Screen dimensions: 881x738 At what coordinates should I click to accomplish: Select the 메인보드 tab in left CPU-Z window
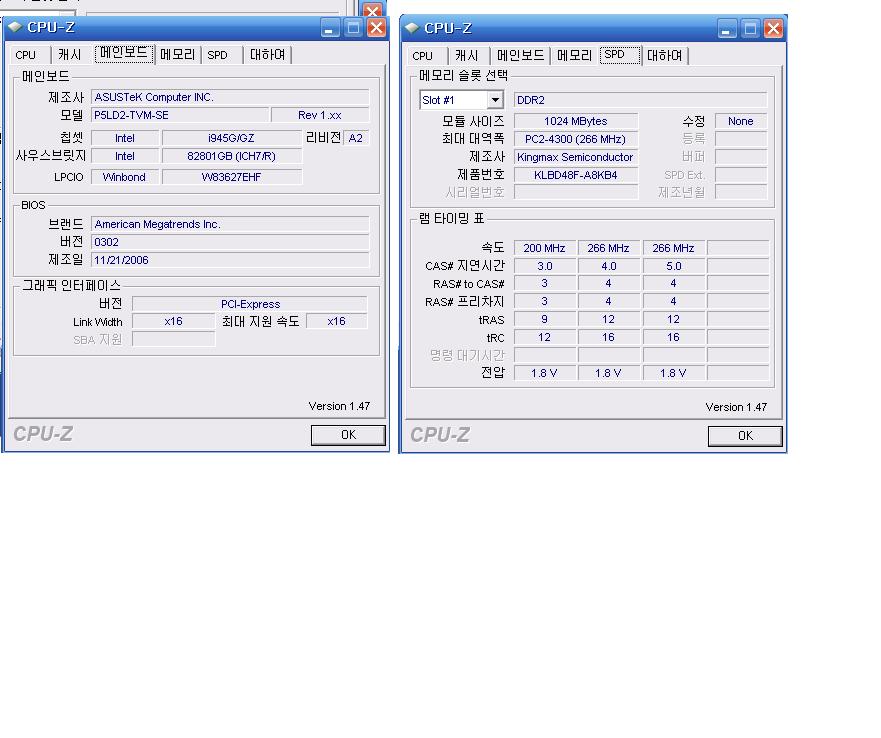click(x=124, y=53)
